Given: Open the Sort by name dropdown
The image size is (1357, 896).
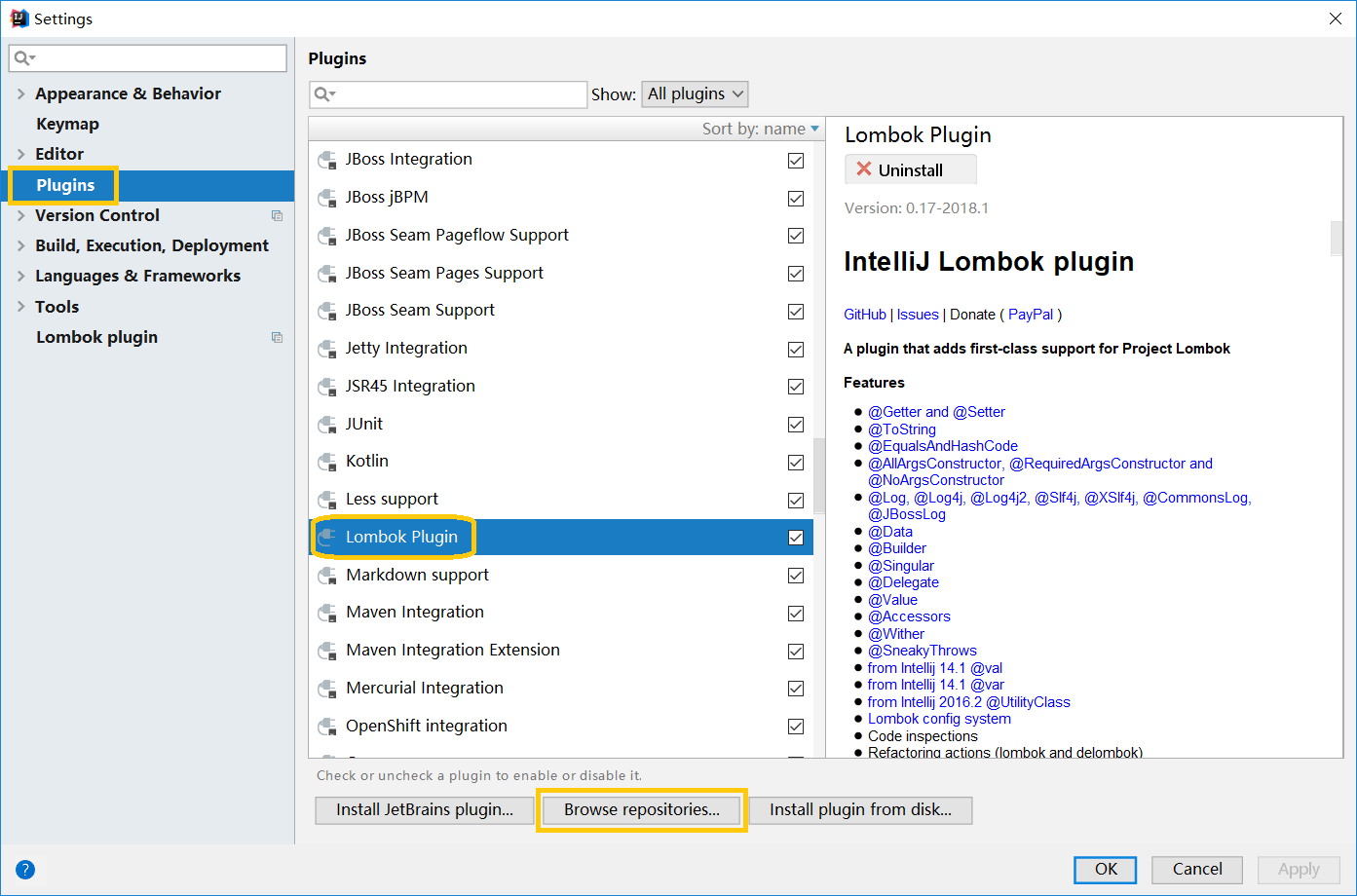Looking at the screenshot, I should 760,129.
